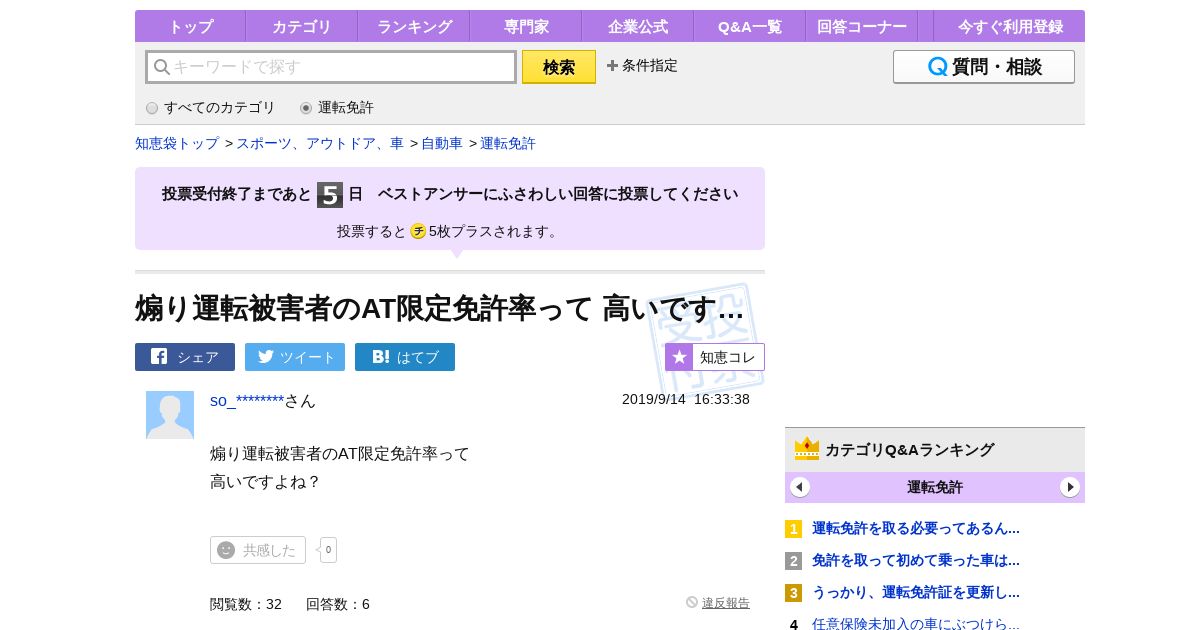
Task: Open スポーツ、アウトドア、車 breadcrumb link
Action: point(320,143)
